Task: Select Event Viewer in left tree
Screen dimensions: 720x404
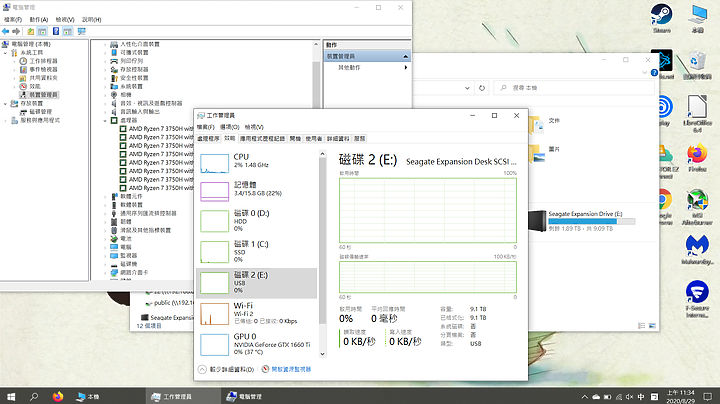Action: [x=39, y=69]
